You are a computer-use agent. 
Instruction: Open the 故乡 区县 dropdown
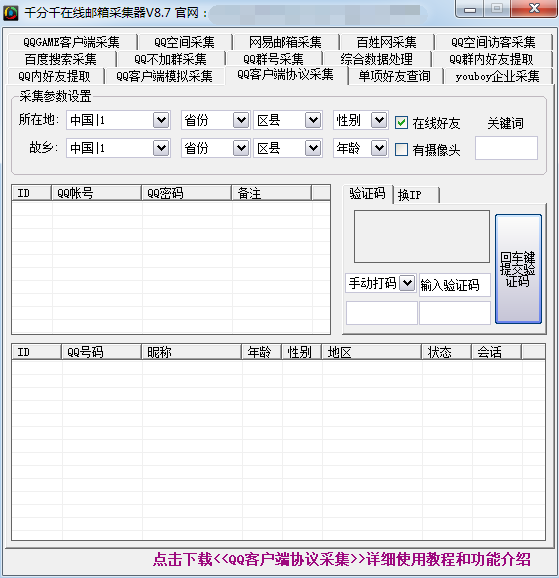pos(313,148)
